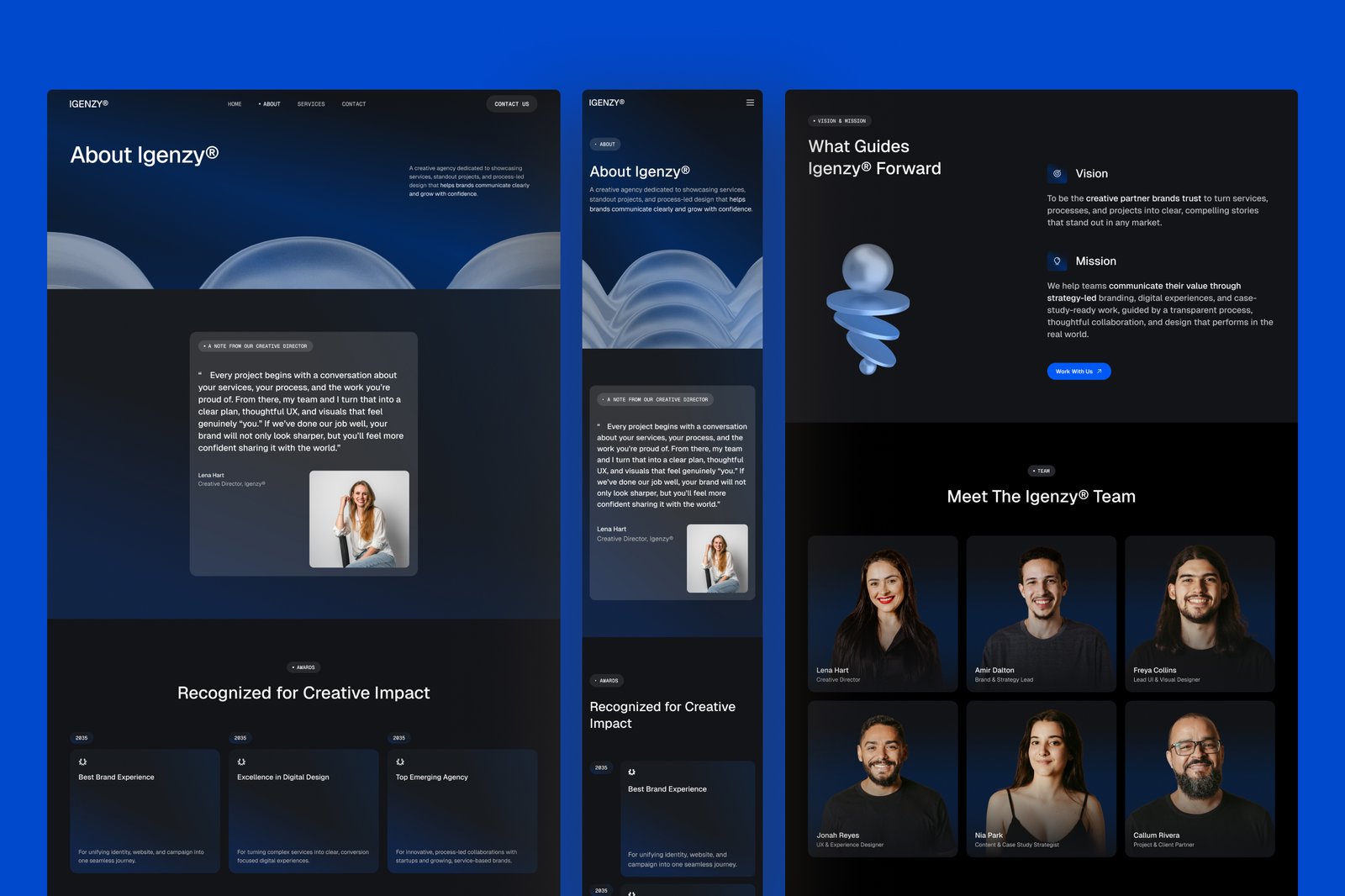Click the laurel icon on mobile Best Brand Experience card
Screen dimensions: 1345x896
click(x=631, y=772)
